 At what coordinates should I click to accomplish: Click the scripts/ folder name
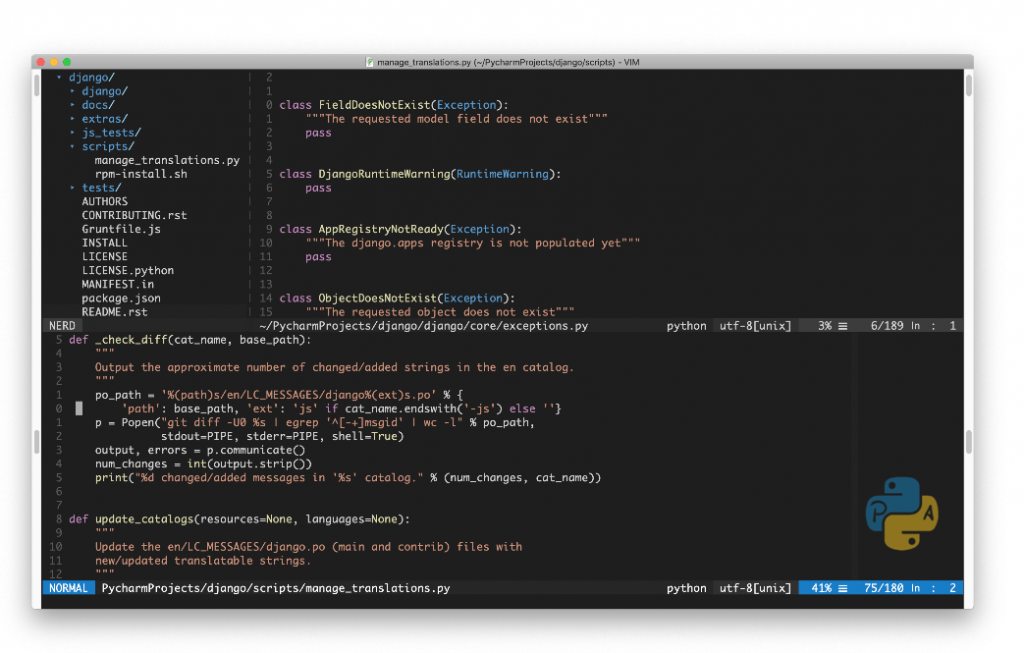coord(108,146)
